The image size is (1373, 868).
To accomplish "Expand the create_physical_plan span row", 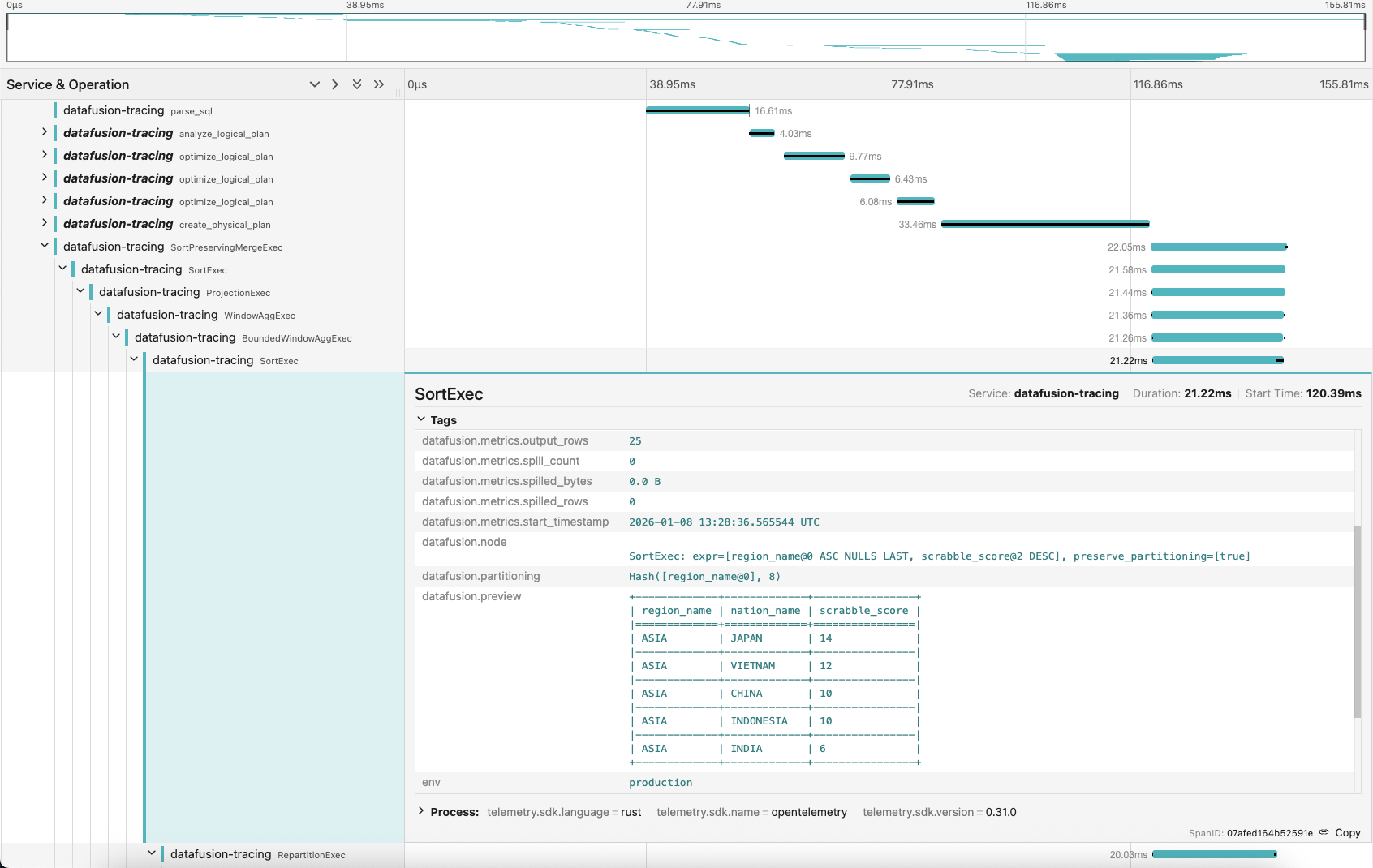I will coord(45,223).
